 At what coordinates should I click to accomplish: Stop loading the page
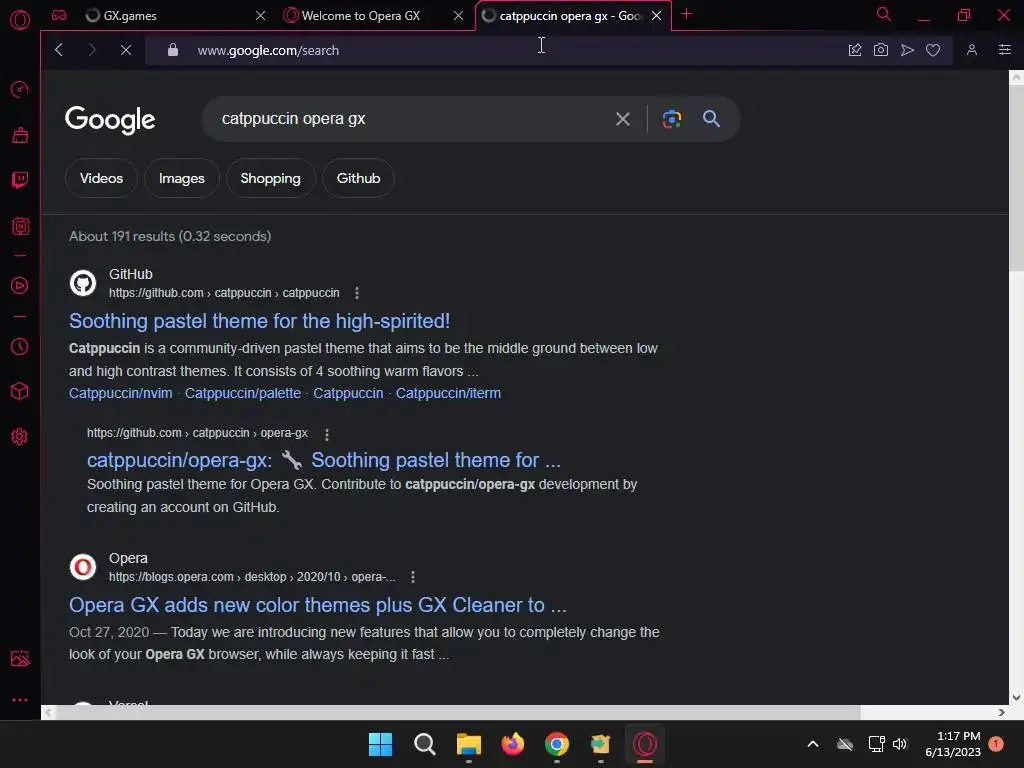[x=126, y=50]
